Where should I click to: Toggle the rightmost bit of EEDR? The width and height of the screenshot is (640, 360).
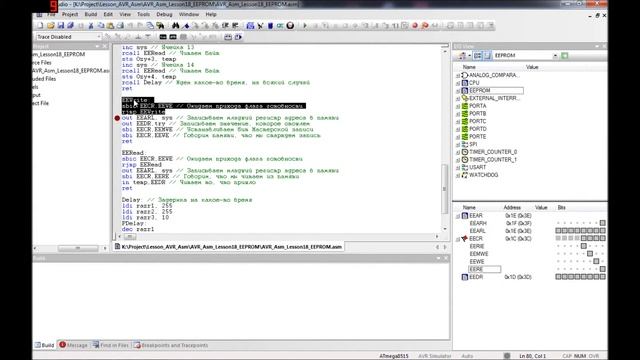click(602, 277)
